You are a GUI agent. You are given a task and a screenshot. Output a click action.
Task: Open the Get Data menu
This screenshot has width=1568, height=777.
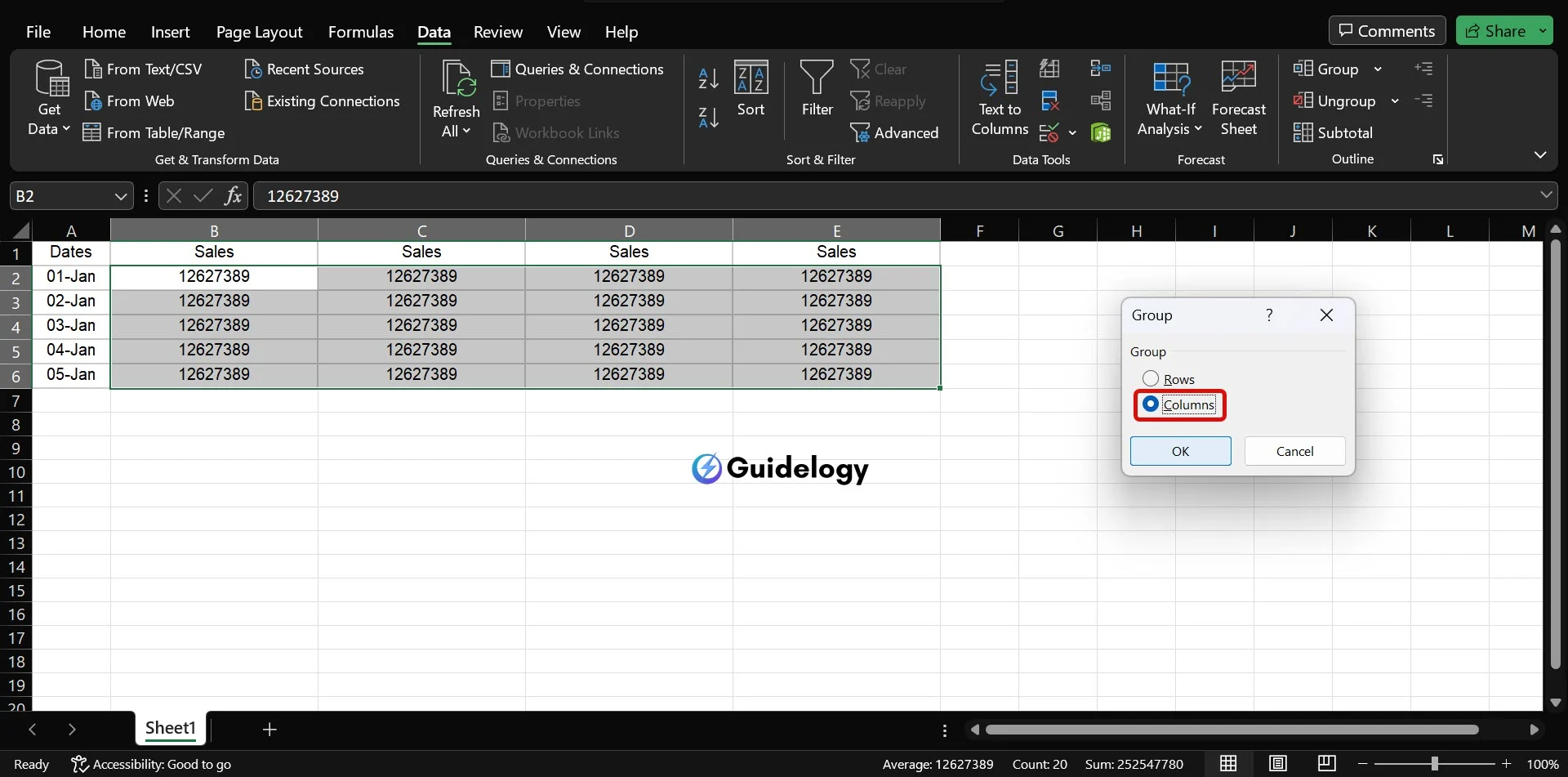[x=50, y=98]
